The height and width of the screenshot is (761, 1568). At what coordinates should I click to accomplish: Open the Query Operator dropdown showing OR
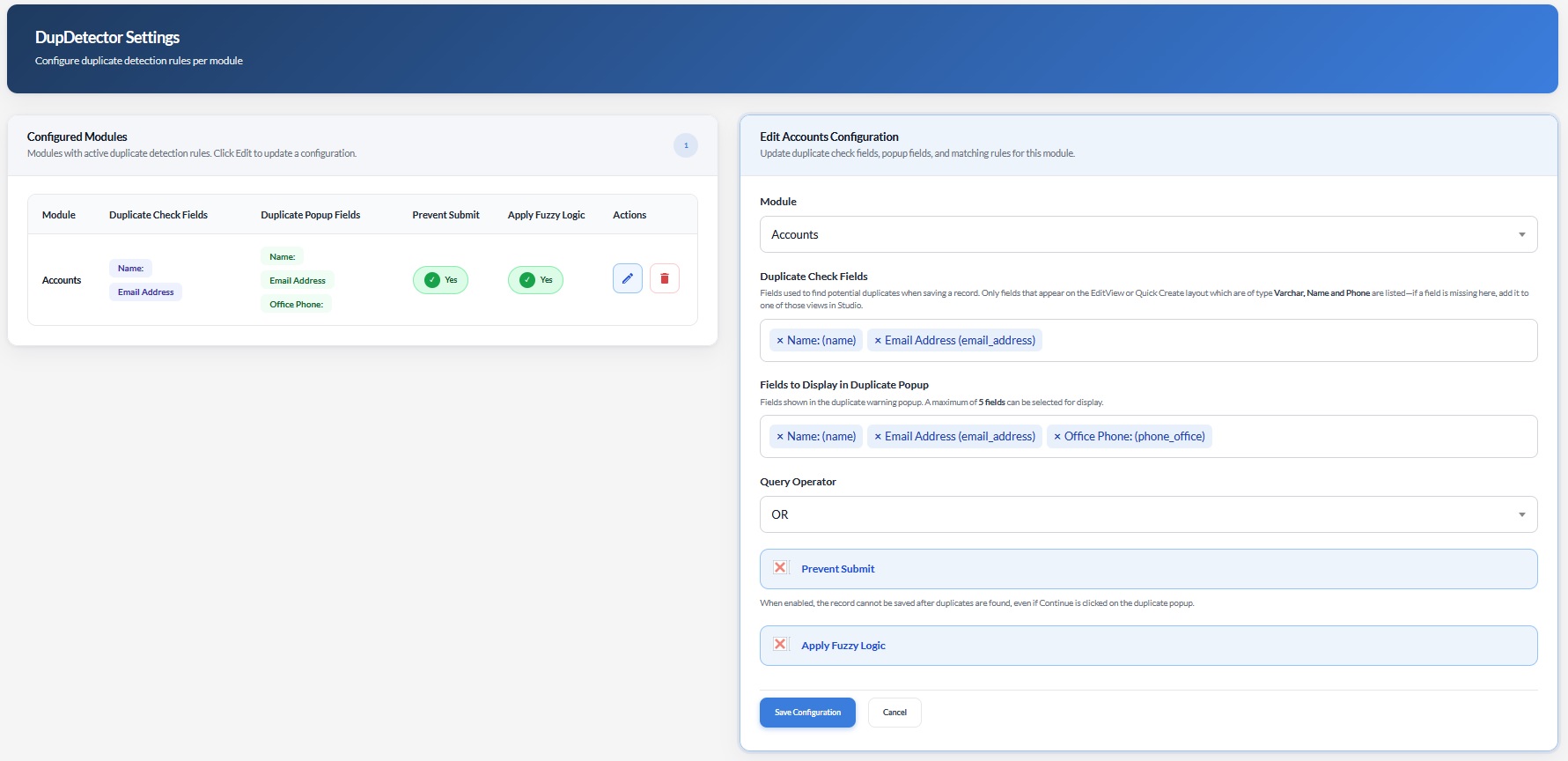coord(1148,514)
